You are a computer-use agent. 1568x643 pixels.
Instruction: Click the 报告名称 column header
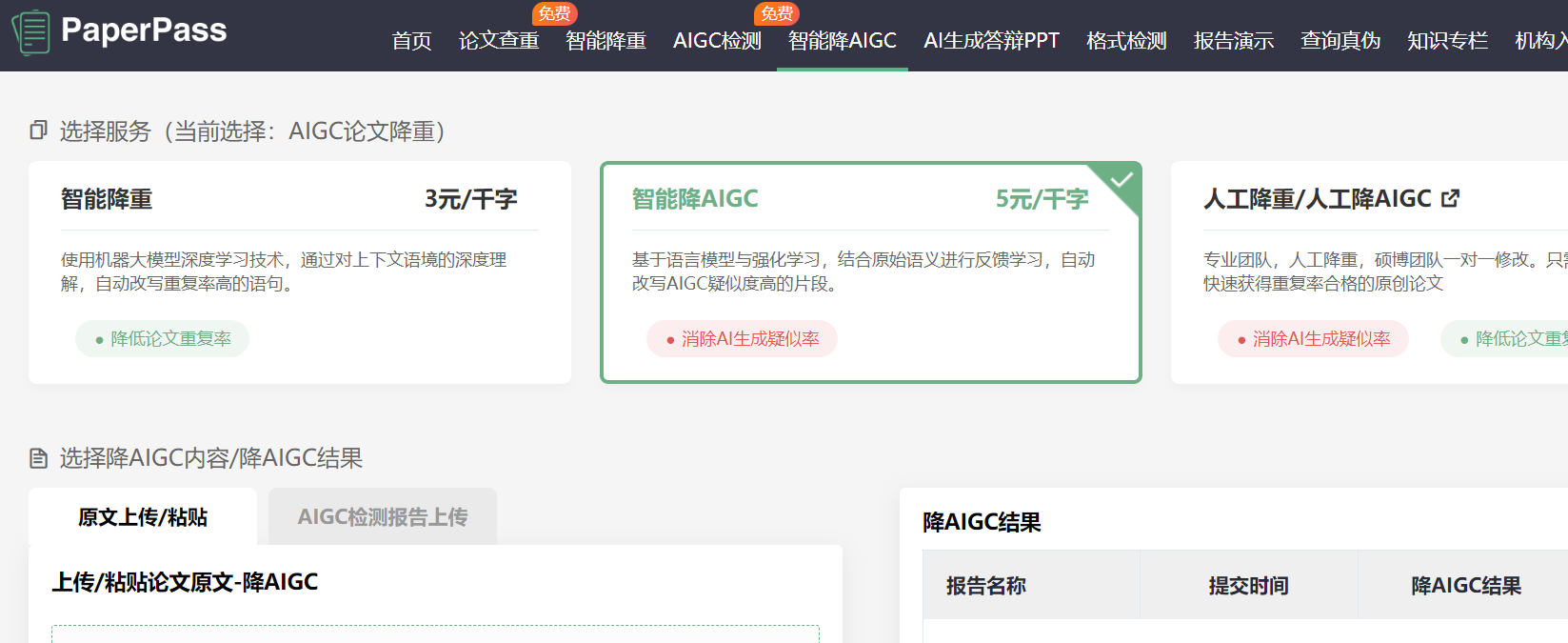click(x=1031, y=585)
